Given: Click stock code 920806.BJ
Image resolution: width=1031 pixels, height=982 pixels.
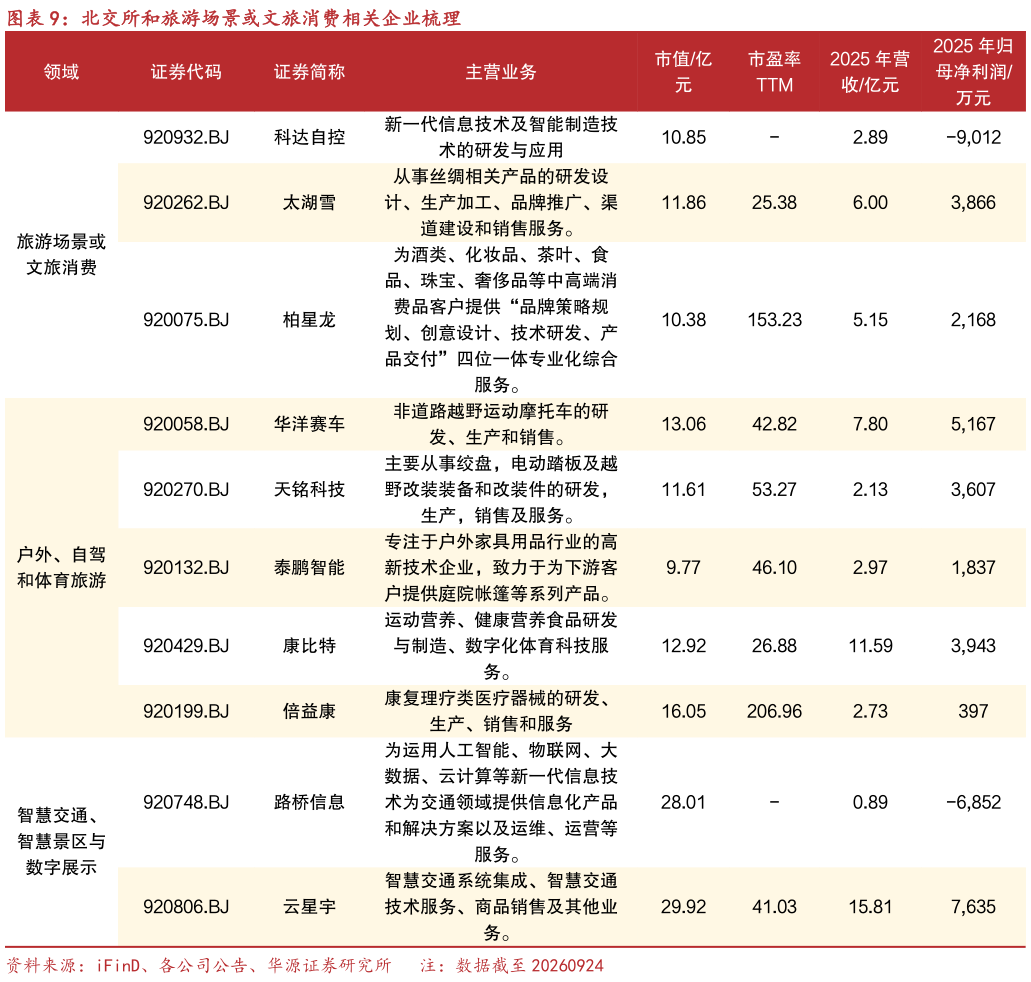Looking at the screenshot, I should click(186, 906).
